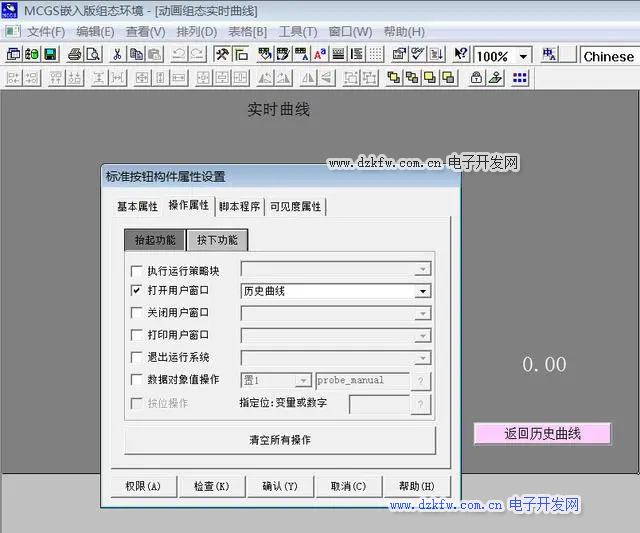The height and width of the screenshot is (533, 640).
Task: Switch to the 脚本程序 tab
Action: click(x=239, y=207)
